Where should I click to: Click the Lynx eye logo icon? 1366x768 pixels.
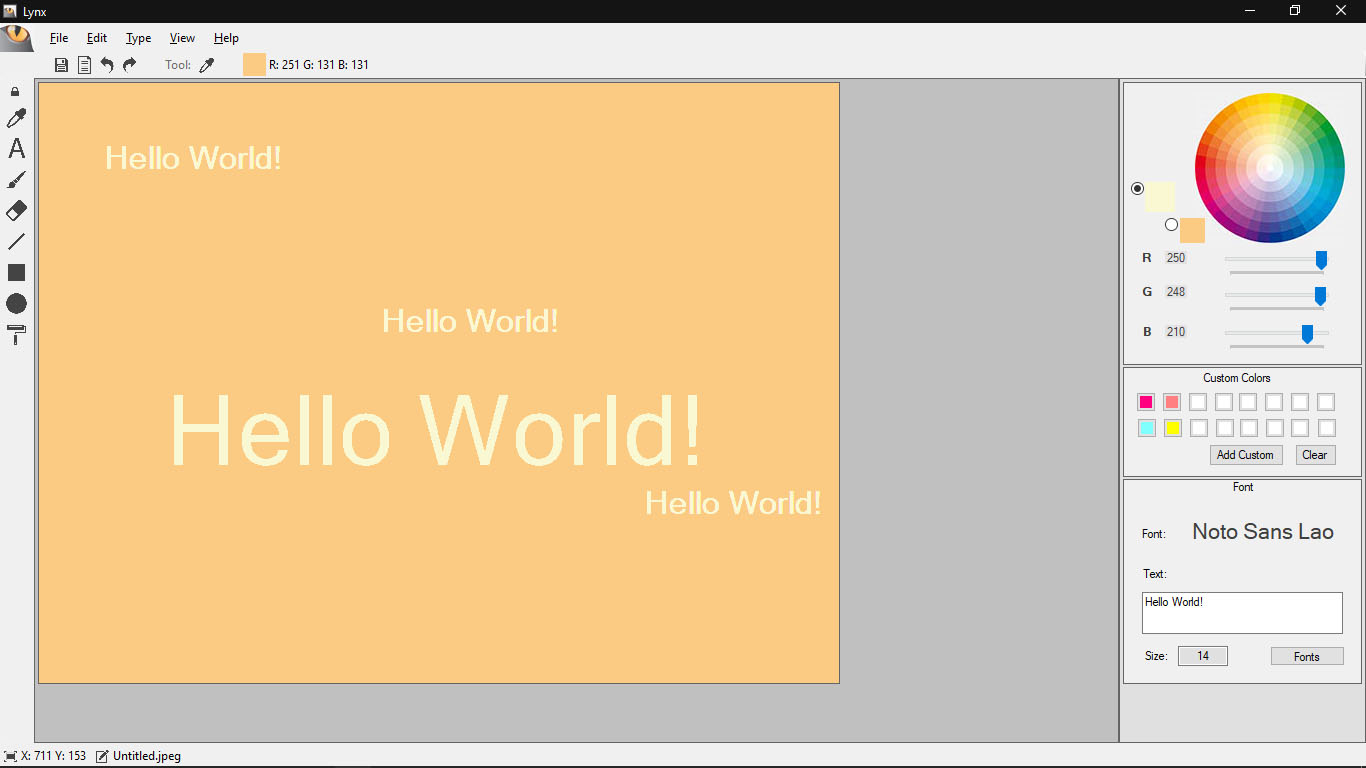tap(17, 38)
